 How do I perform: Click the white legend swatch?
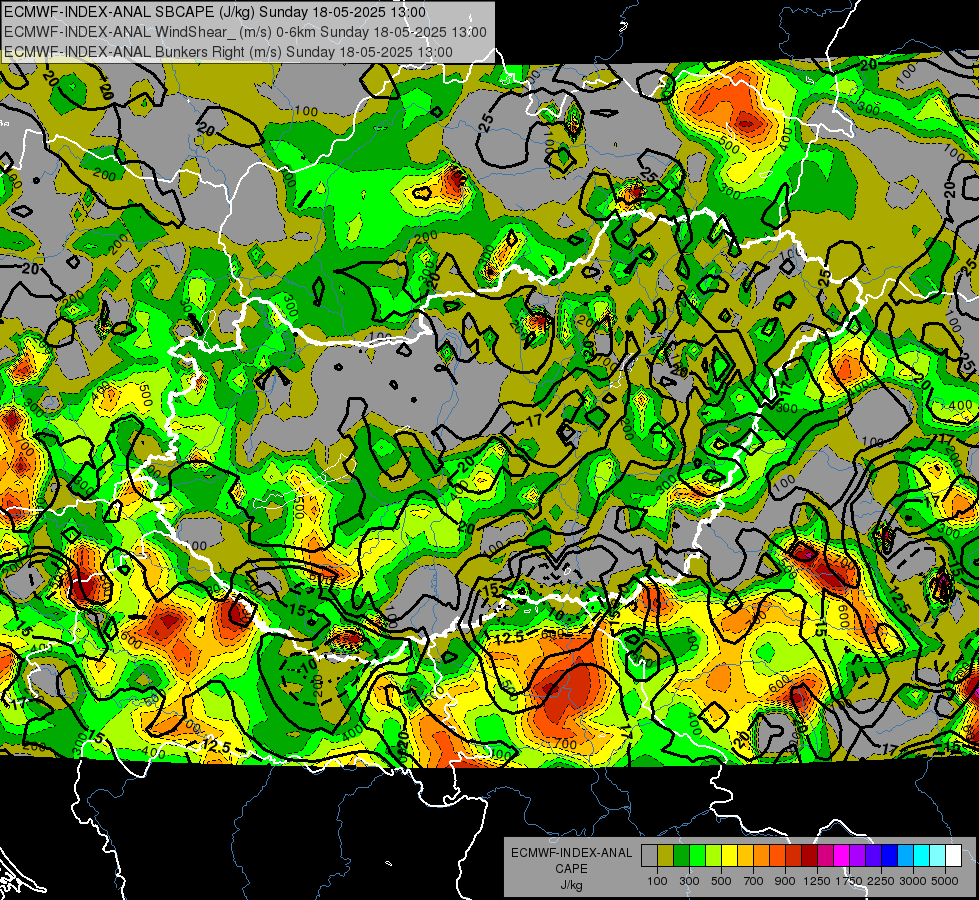(953, 856)
